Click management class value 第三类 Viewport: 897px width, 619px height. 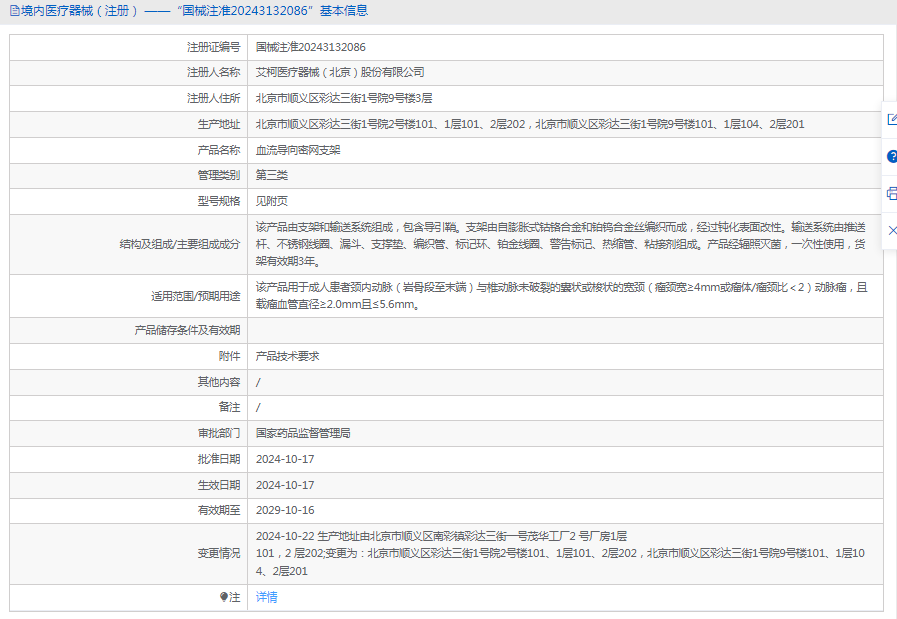point(272,176)
